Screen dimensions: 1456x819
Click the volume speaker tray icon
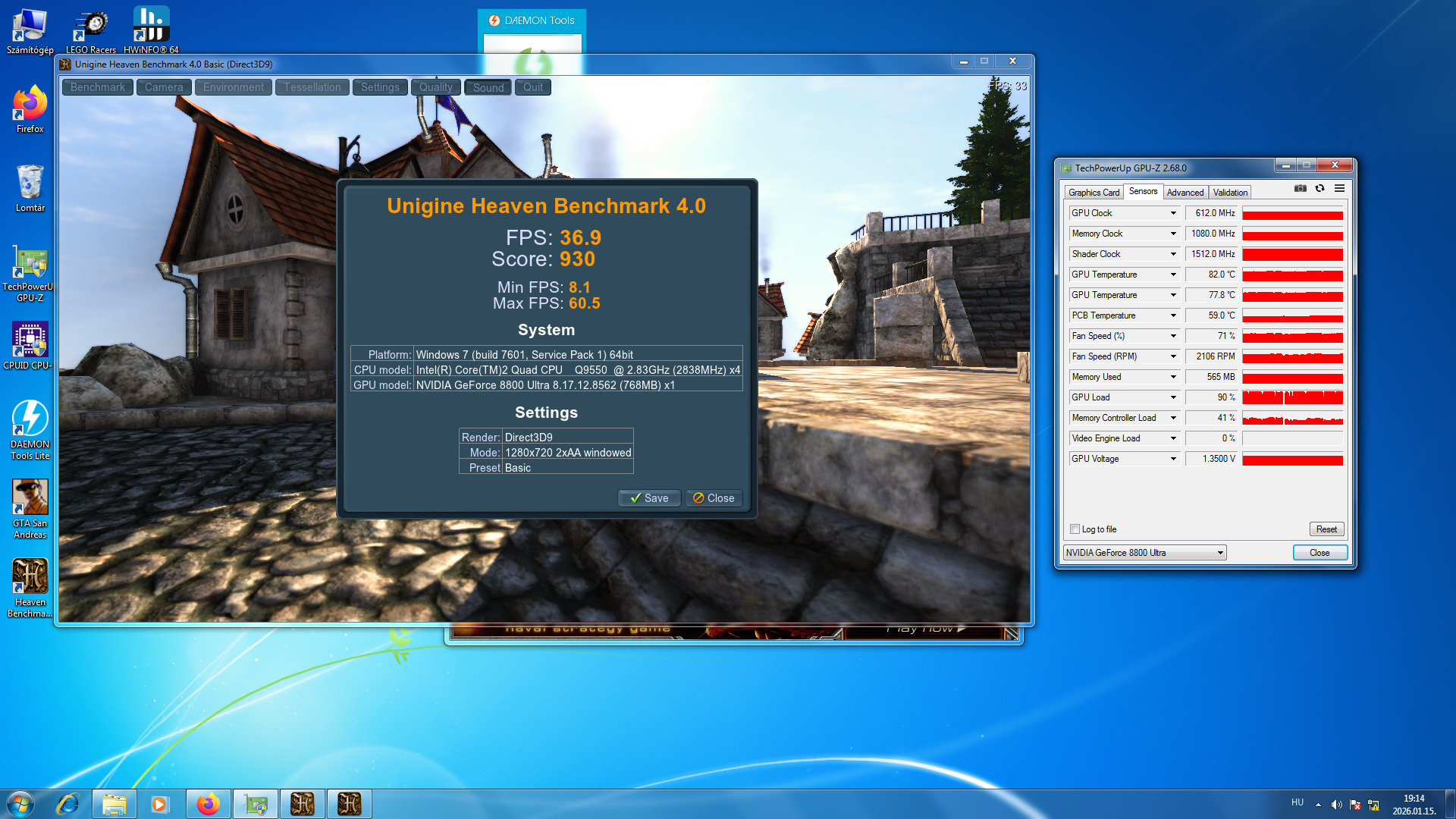coord(1336,805)
